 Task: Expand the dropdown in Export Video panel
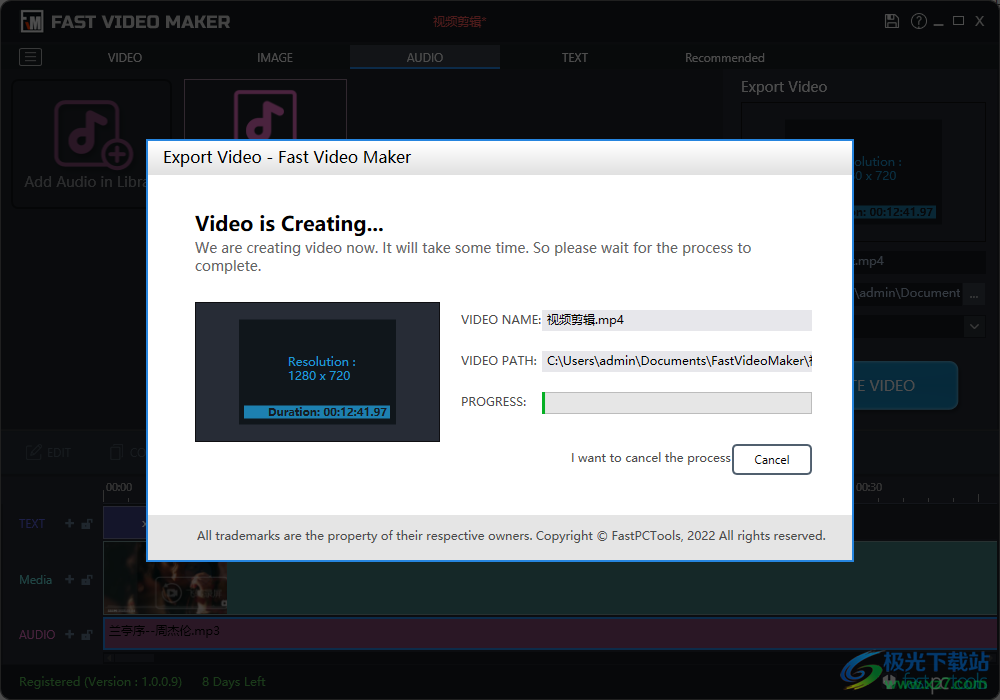[x=974, y=326]
